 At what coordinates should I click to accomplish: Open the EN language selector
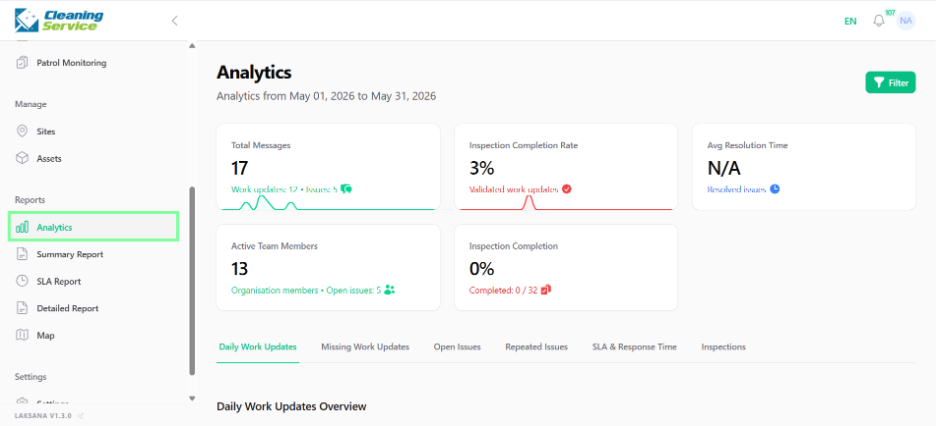(x=850, y=21)
